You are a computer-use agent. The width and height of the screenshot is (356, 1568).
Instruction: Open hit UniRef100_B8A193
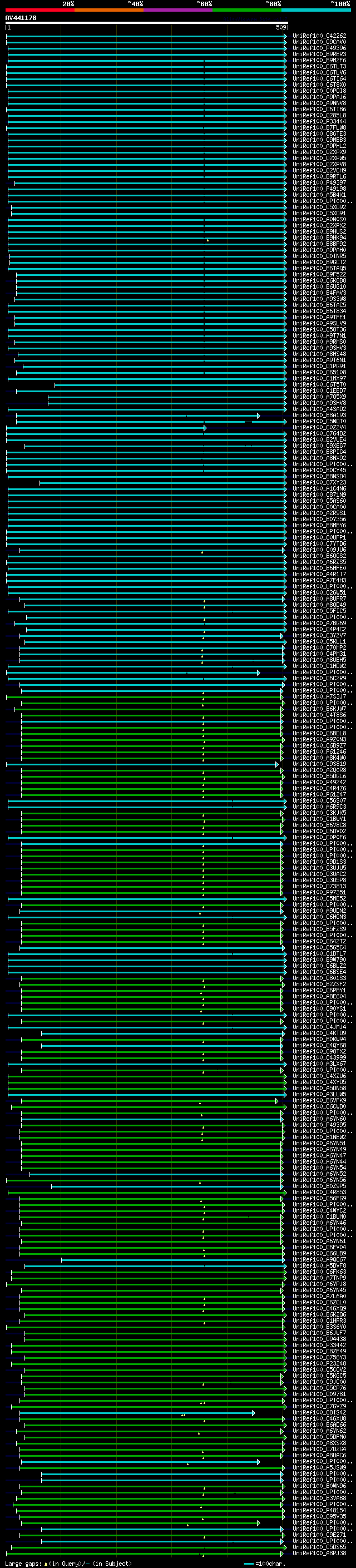[x=319, y=415]
